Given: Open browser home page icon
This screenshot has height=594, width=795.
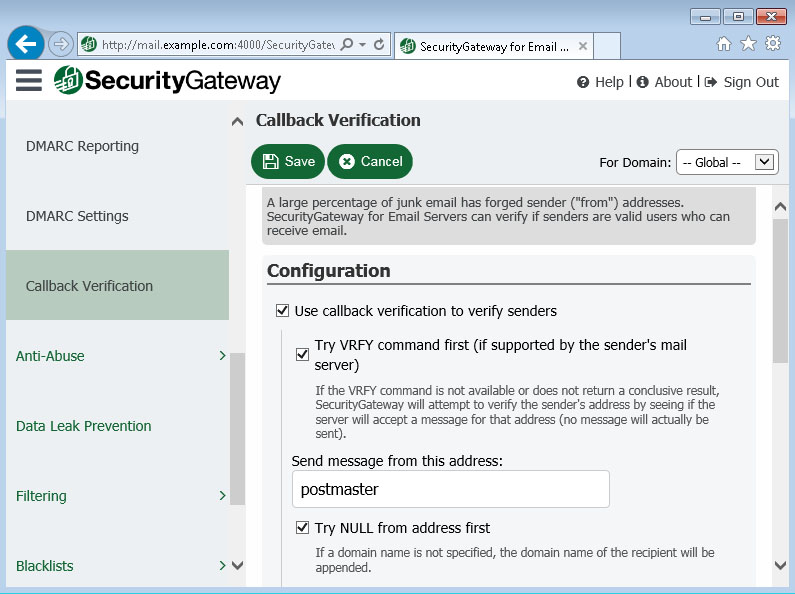Looking at the screenshot, I should coord(724,44).
